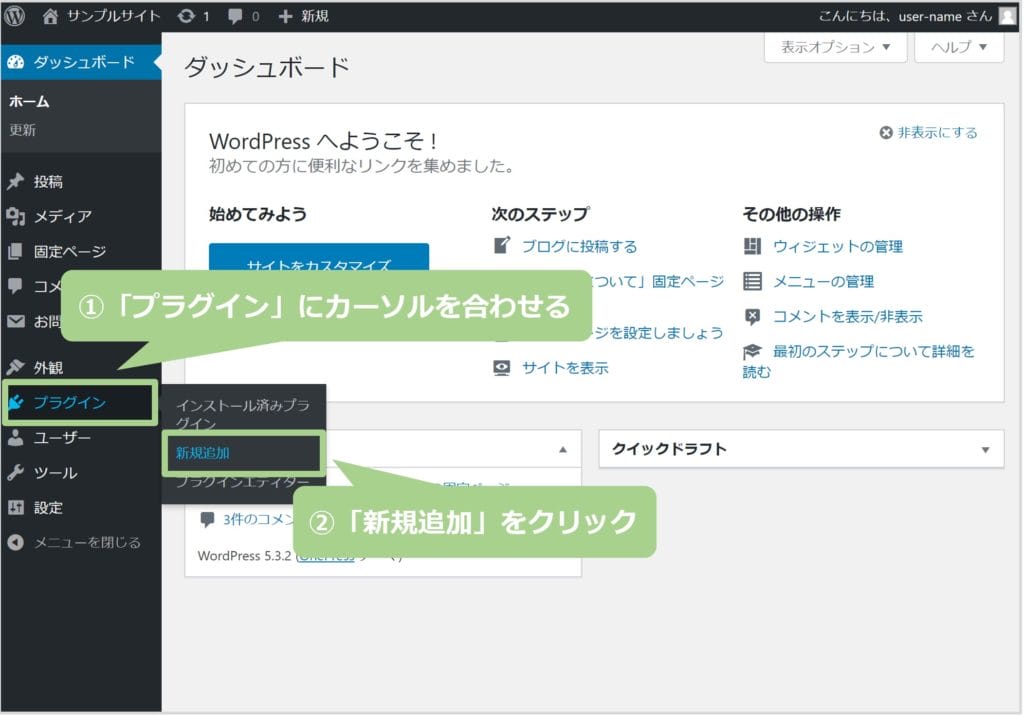Open the ホーム submenu item

click(29, 101)
